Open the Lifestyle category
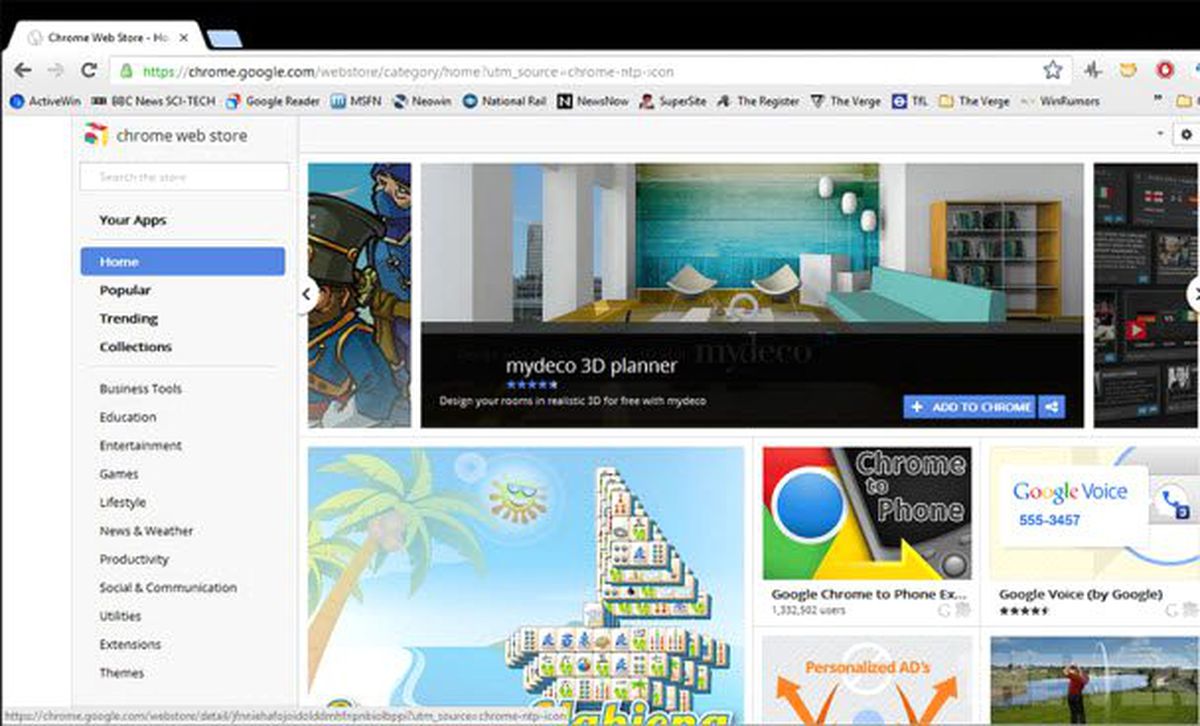This screenshot has height=726, width=1200. (123, 502)
